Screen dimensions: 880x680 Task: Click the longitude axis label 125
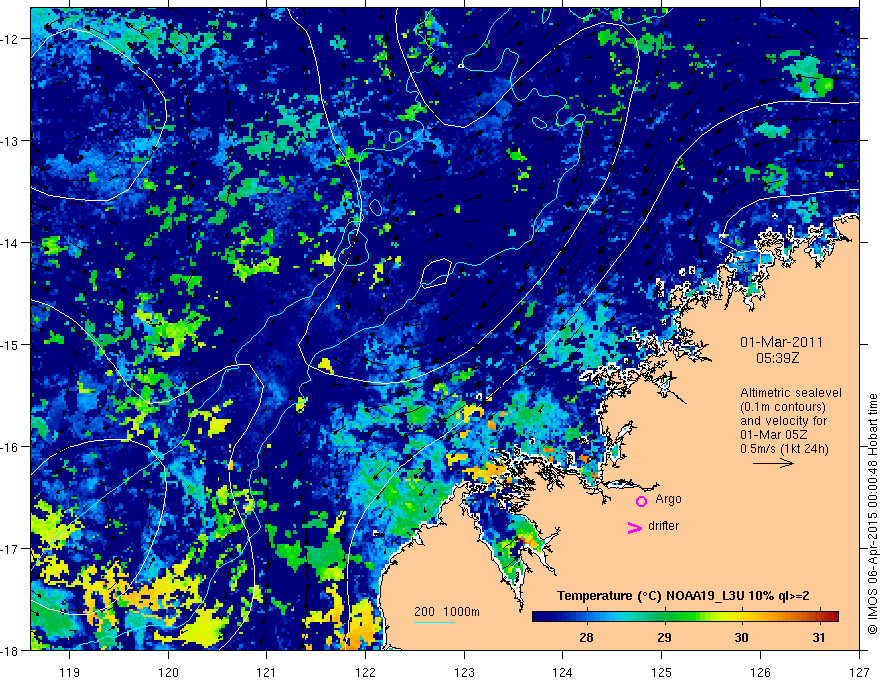tap(662, 672)
